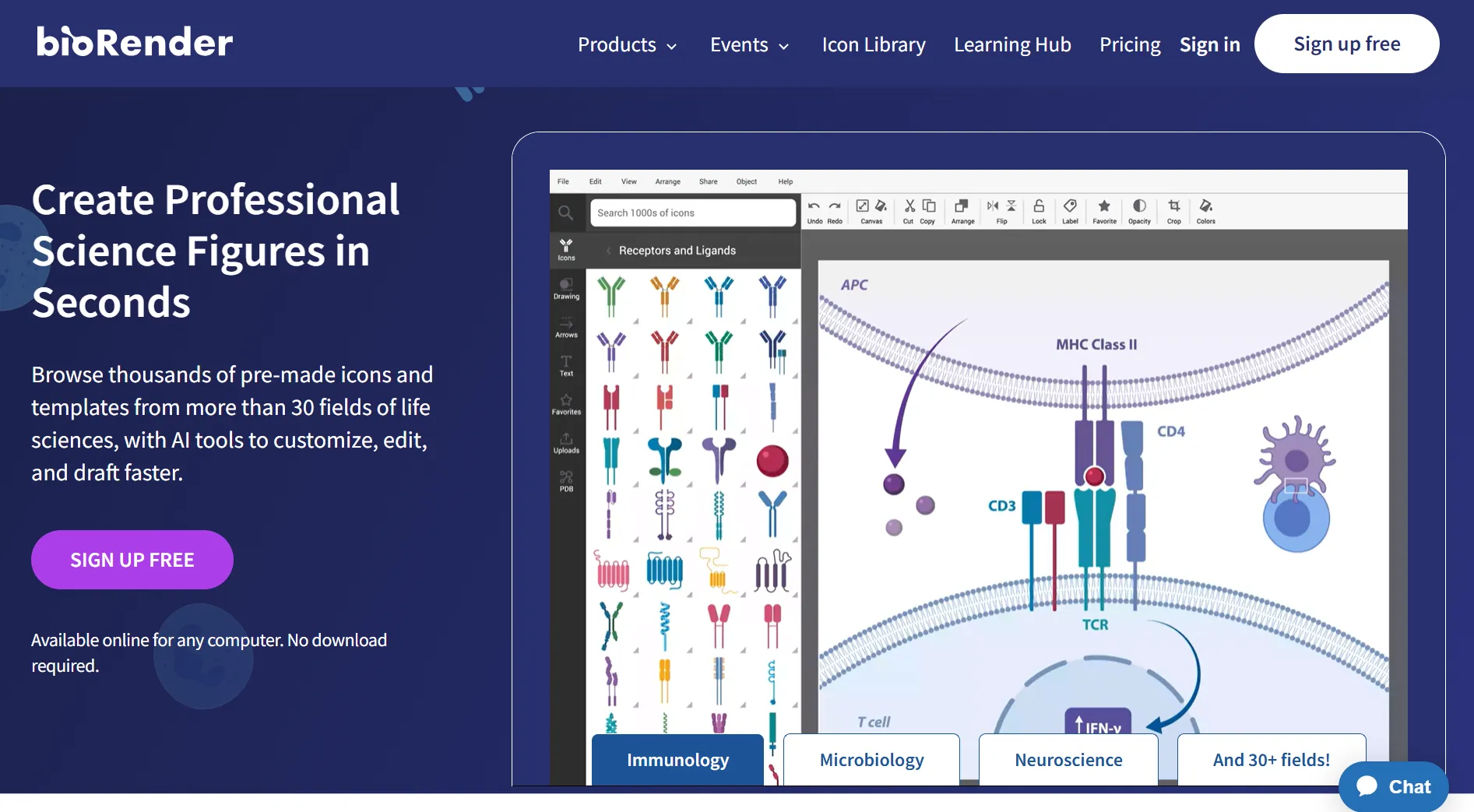The width and height of the screenshot is (1474, 812).
Task: Click the Search 1000s of icons field
Action: (x=692, y=213)
